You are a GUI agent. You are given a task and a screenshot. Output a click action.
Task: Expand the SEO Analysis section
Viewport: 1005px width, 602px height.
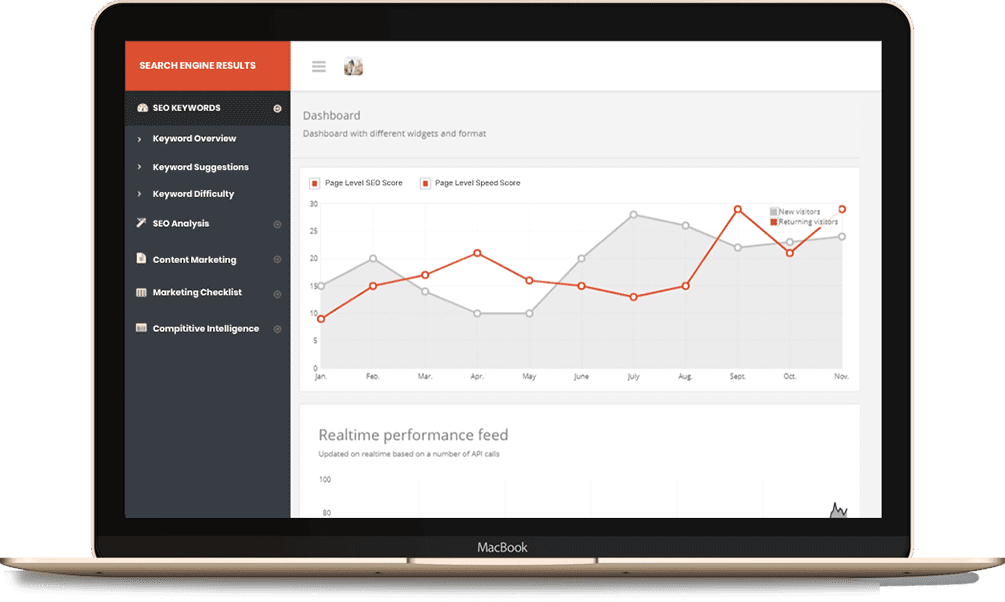tap(277, 224)
